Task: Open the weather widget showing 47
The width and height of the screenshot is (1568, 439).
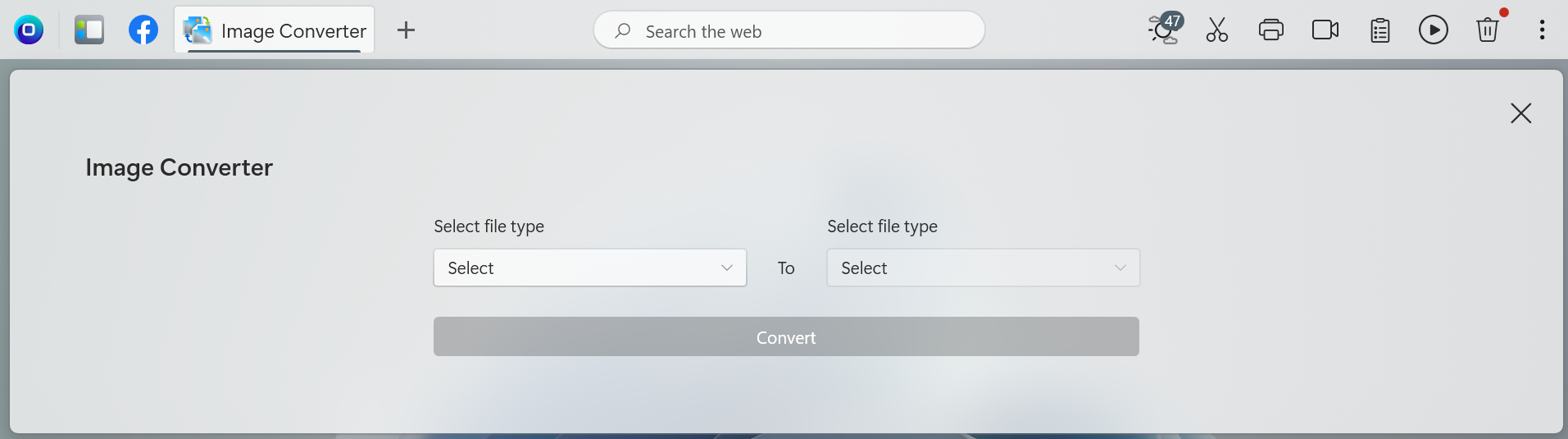Action: [x=1165, y=29]
